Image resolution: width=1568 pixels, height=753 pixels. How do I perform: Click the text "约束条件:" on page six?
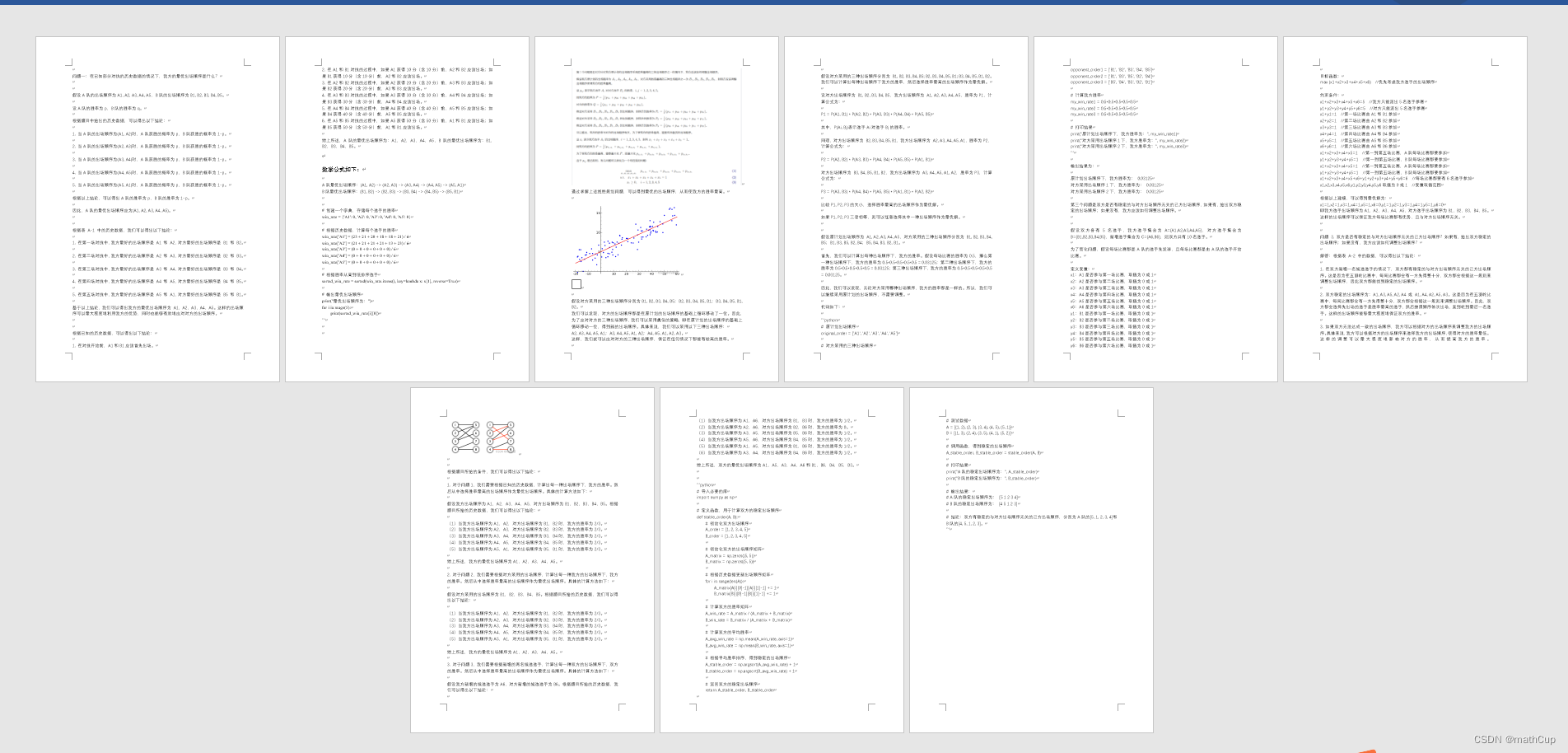[x=1329, y=96]
